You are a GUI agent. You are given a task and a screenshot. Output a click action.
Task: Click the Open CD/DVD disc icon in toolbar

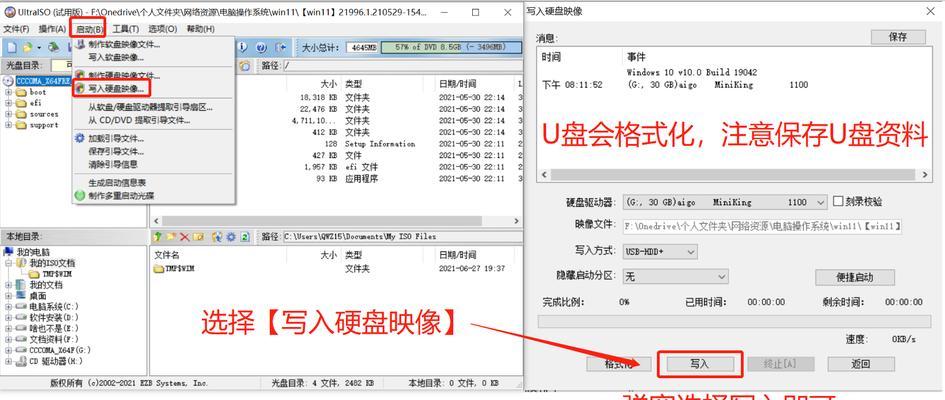[54, 47]
